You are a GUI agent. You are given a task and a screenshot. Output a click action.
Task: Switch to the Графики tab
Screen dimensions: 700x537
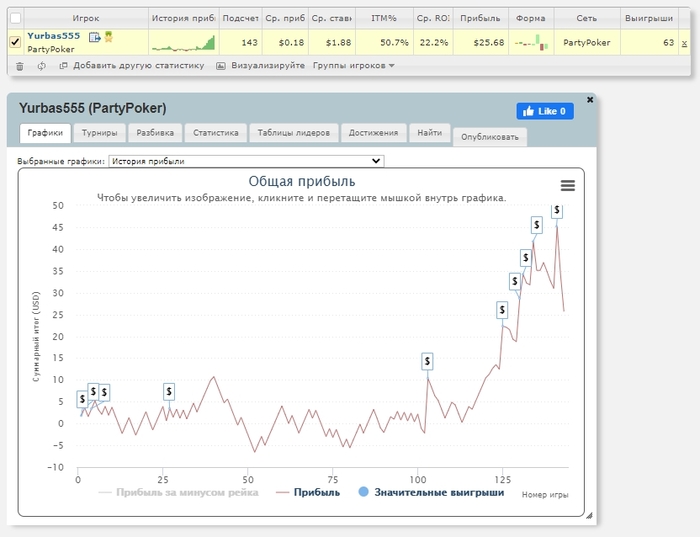click(45, 133)
